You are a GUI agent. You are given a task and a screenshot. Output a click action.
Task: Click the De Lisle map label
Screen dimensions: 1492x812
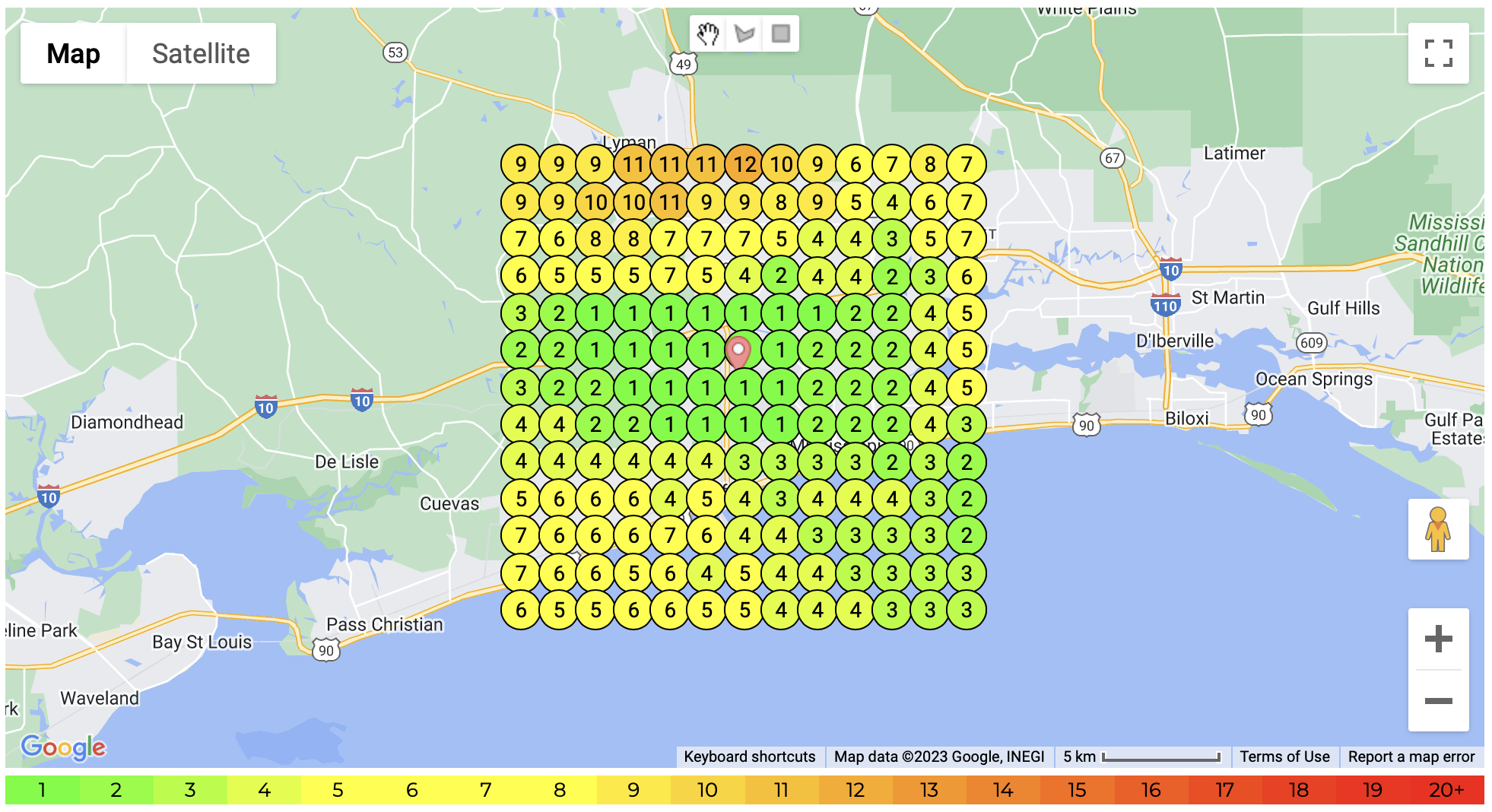pyautogui.click(x=347, y=462)
